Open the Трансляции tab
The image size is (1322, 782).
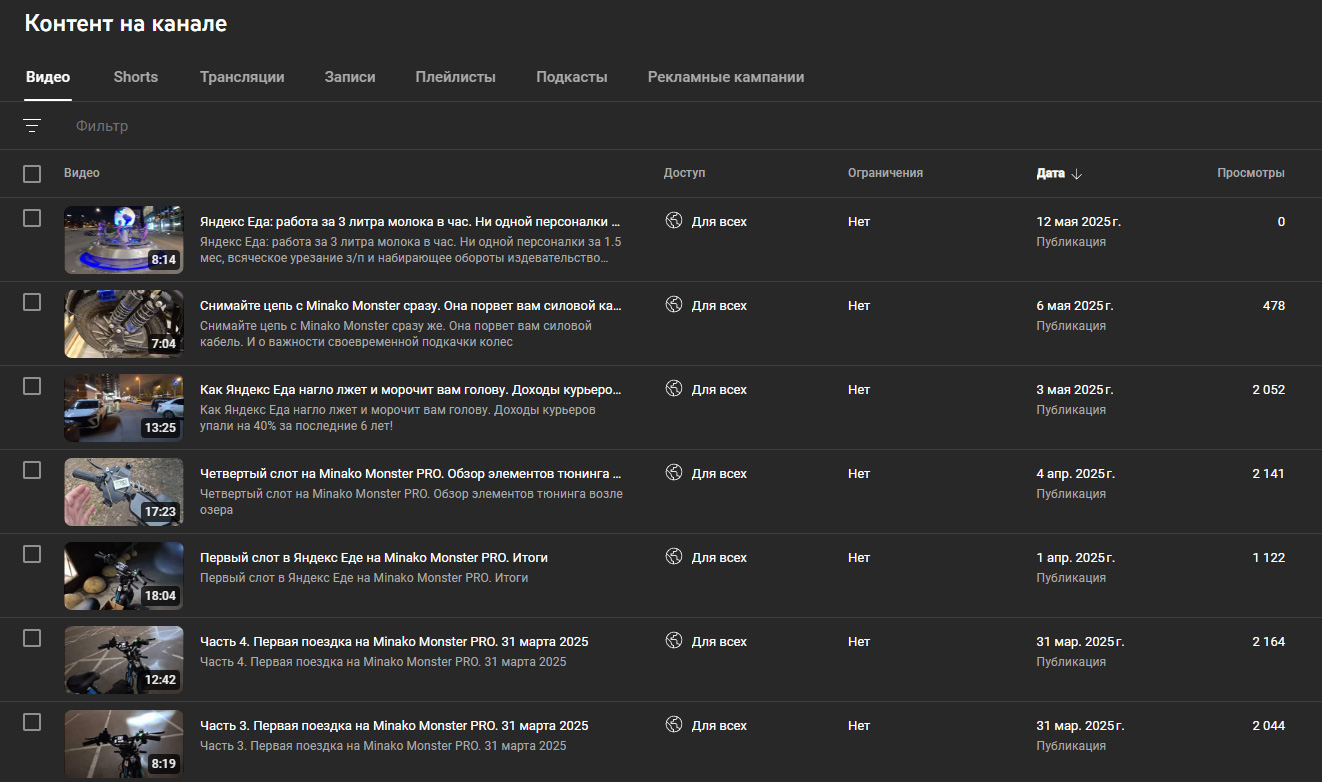click(242, 77)
